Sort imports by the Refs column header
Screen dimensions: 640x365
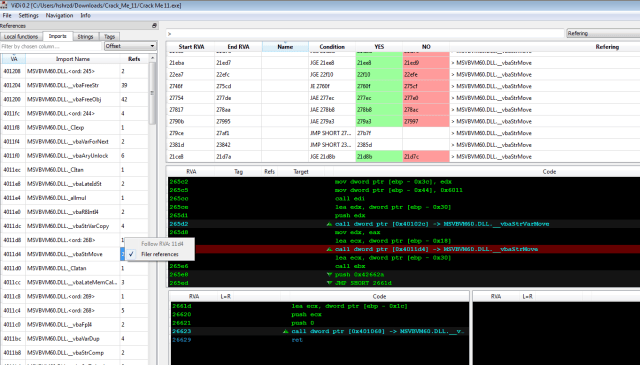click(134, 59)
